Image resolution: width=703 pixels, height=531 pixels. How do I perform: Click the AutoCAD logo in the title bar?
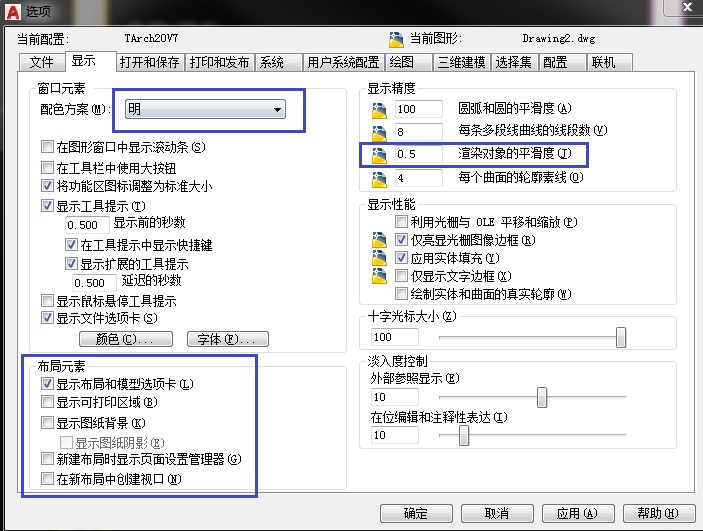pyautogui.click(x=12, y=11)
